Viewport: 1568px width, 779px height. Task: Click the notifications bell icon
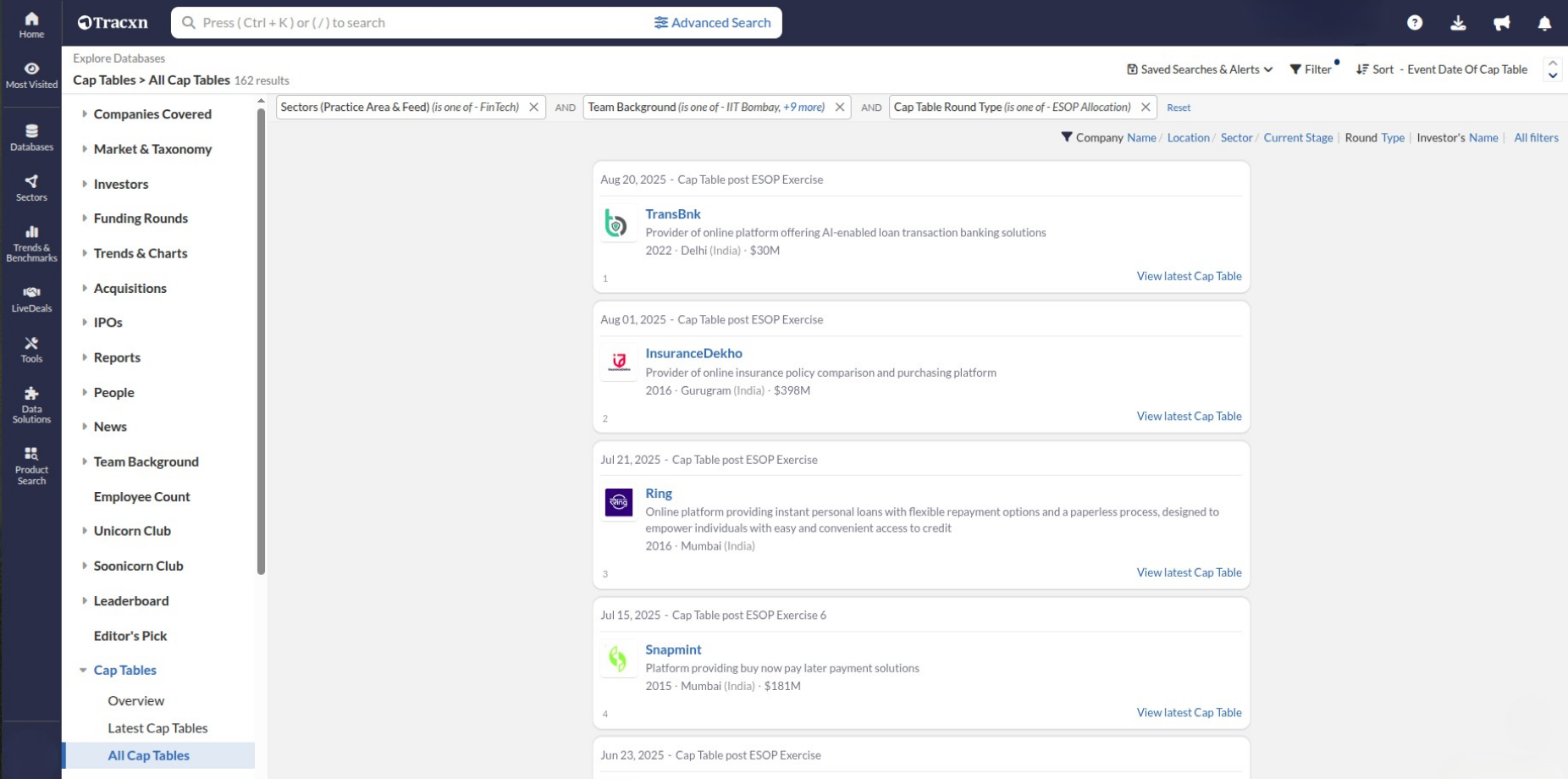point(1544,23)
